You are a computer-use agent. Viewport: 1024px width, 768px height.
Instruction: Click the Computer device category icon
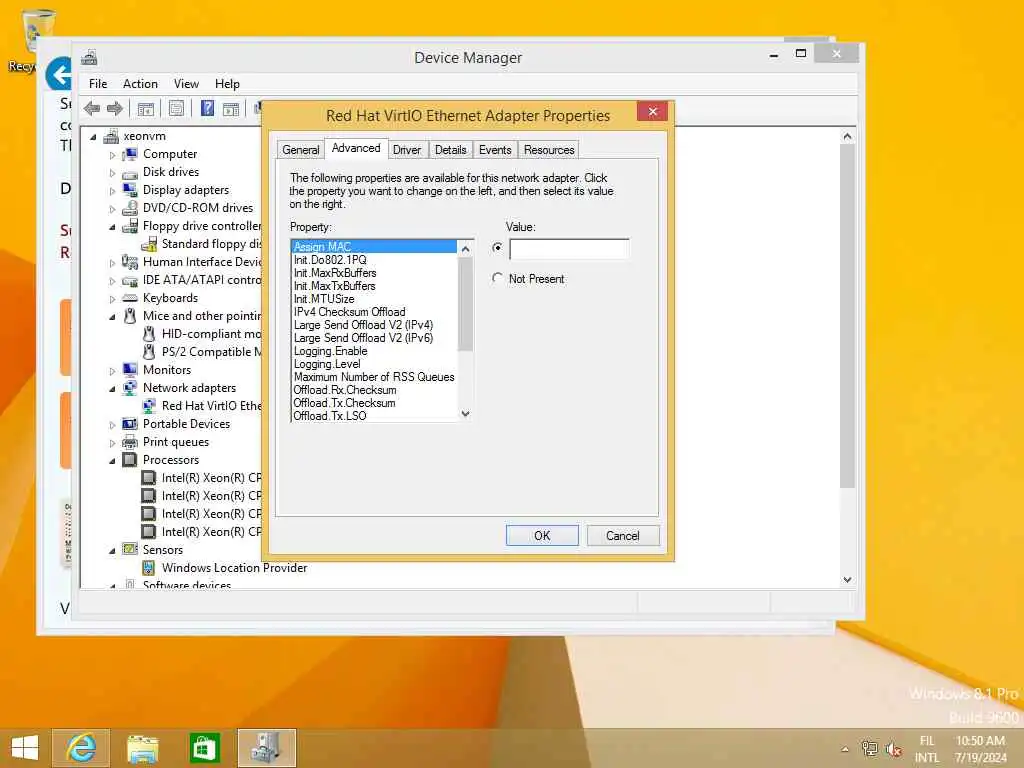pyautogui.click(x=130, y=154)
